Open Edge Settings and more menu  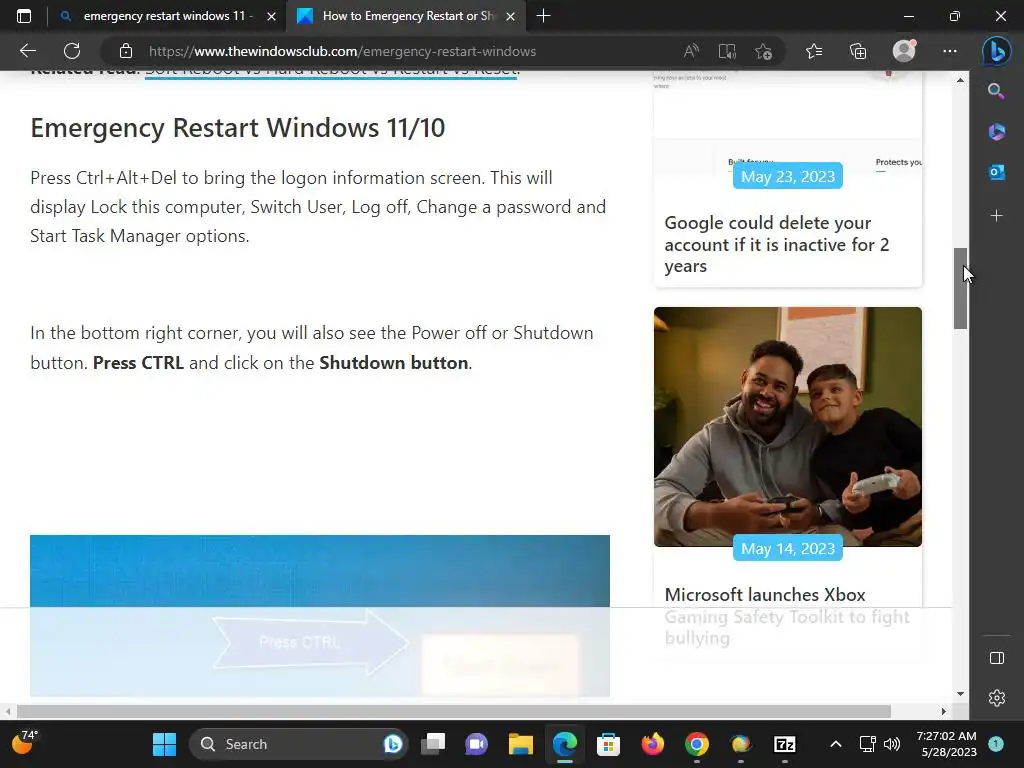tap(950, 51)
